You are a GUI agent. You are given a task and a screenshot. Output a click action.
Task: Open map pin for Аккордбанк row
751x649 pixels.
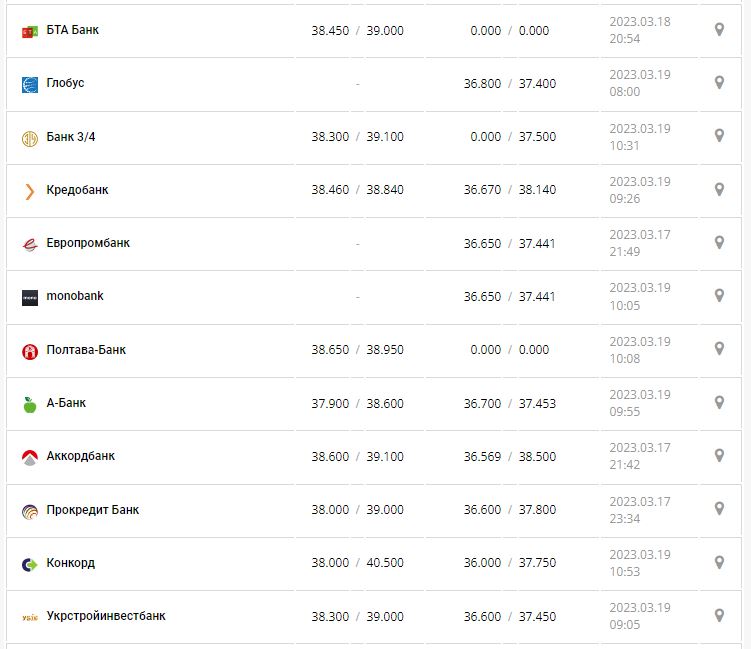(x=718, y=456)
